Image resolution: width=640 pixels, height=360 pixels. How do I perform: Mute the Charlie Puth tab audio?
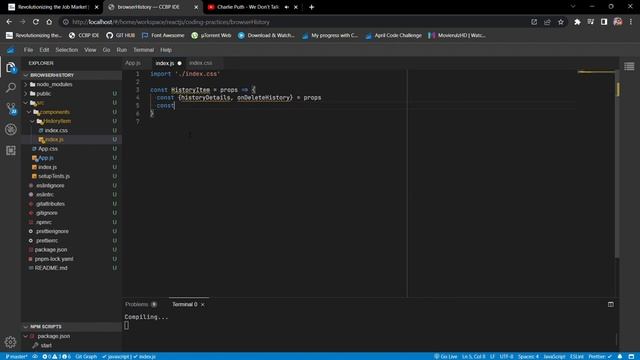(x=287, y=7)
